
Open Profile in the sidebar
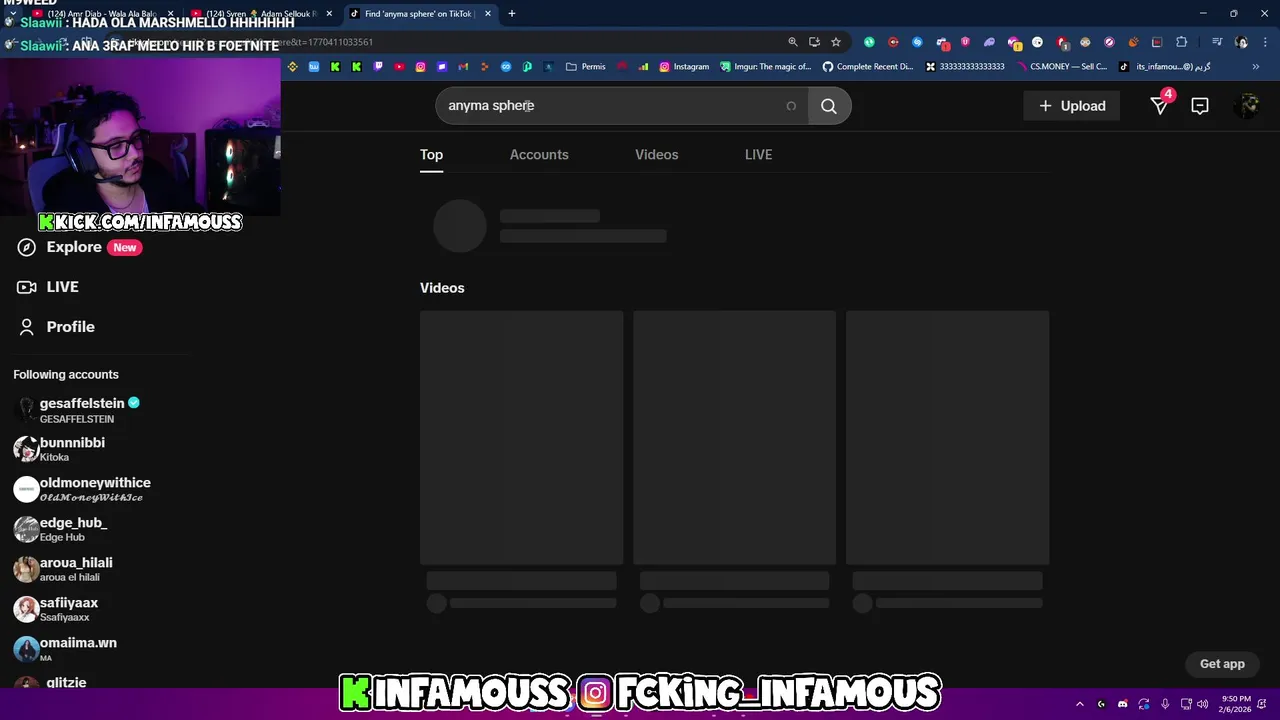(x=56, y=327)
